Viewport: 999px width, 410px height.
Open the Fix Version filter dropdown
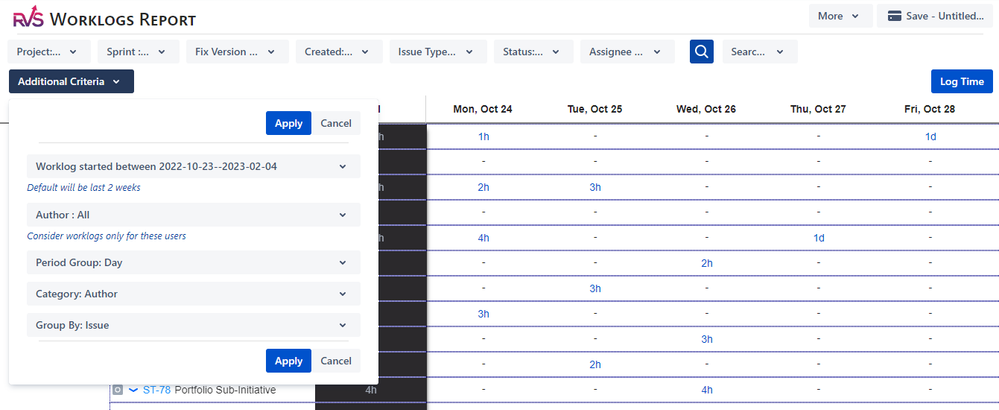coord(238,52)
